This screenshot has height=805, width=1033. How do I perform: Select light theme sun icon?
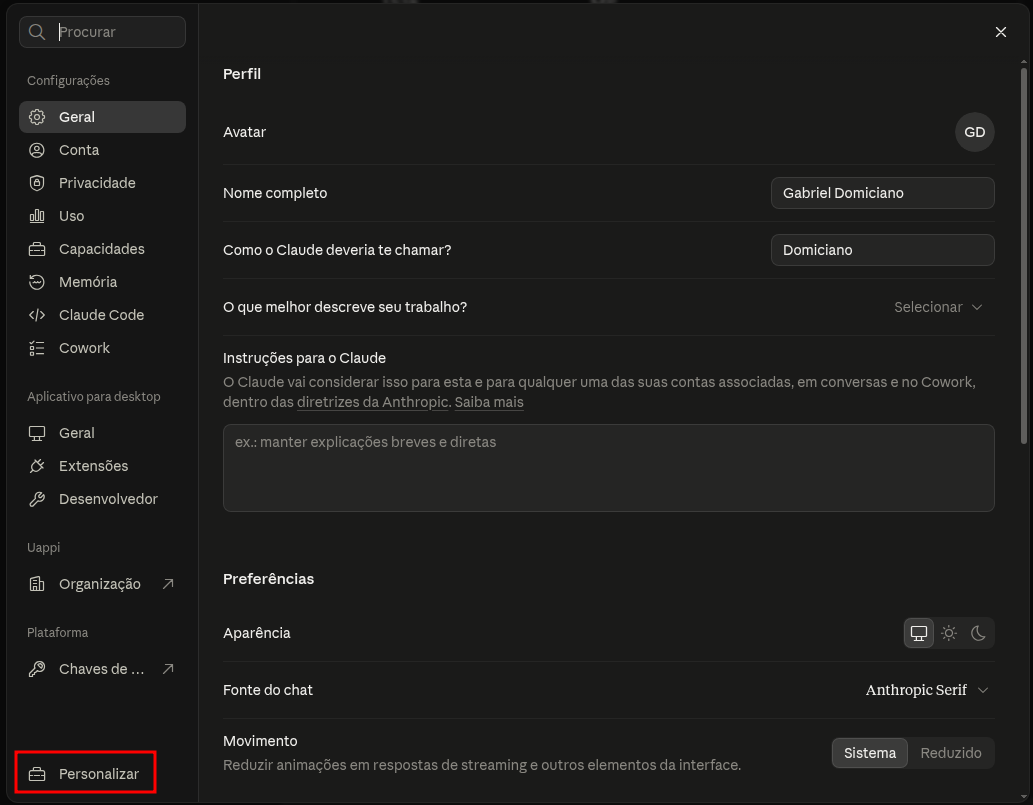(949, 633)
